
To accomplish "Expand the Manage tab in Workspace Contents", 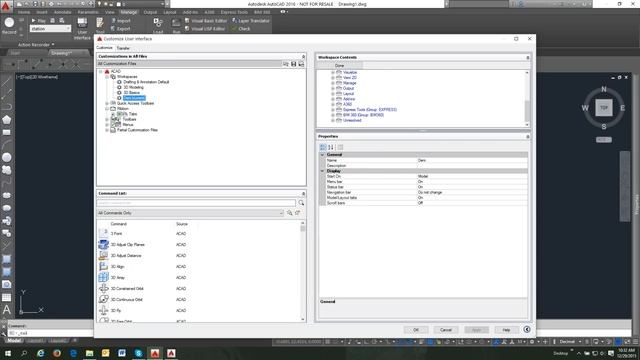I will tap(333, 83).
